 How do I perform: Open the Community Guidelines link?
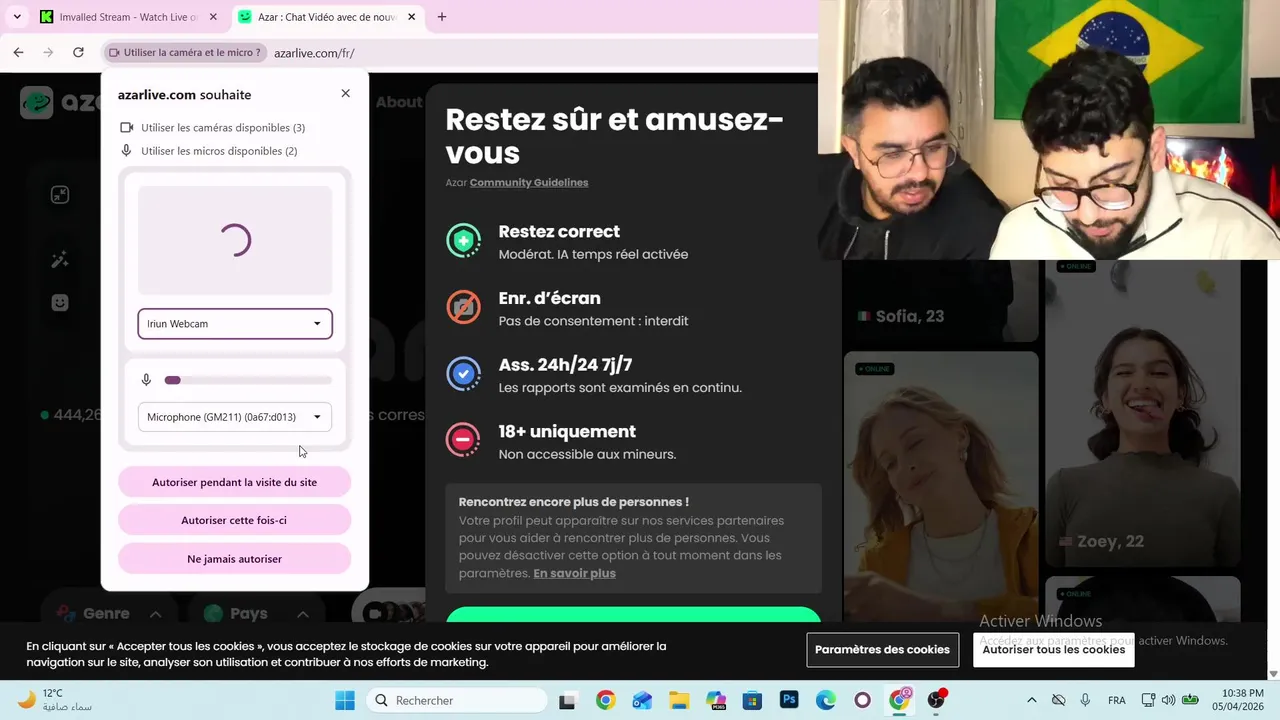(x=529, y=182)
